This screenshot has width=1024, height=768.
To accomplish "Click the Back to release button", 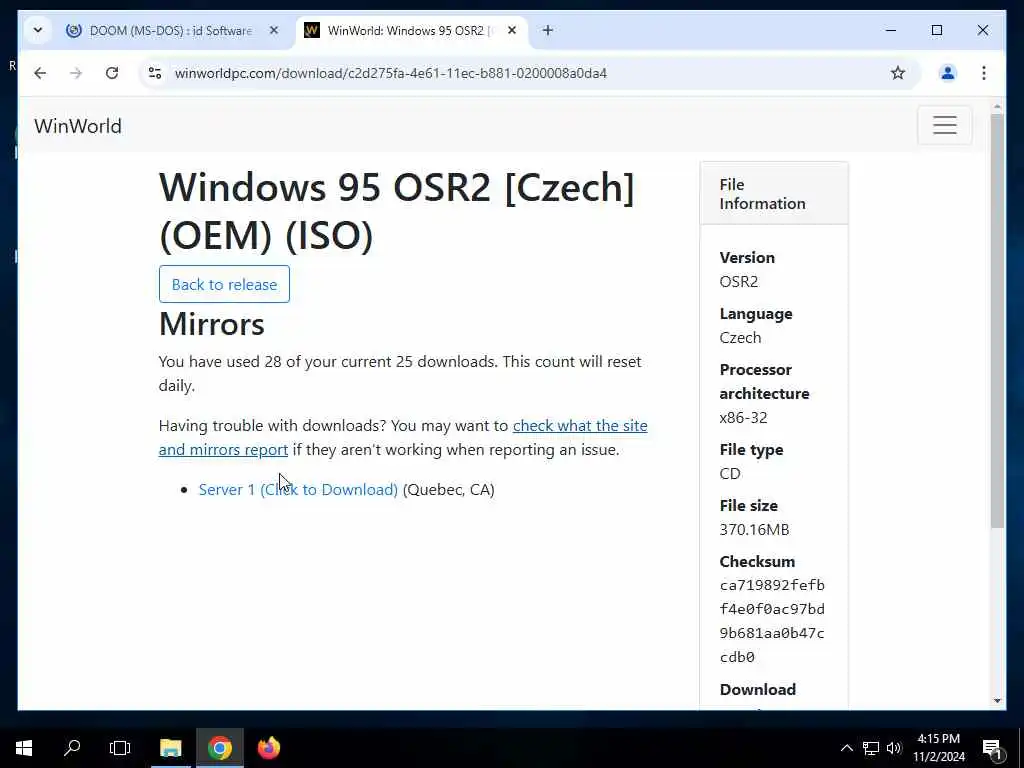I will point(224,284).
